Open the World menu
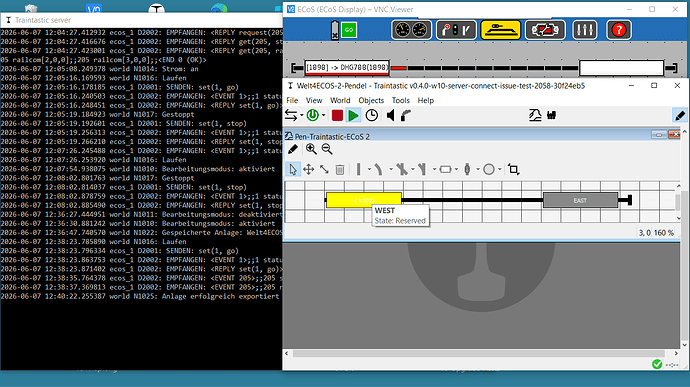 coord(340,100)
